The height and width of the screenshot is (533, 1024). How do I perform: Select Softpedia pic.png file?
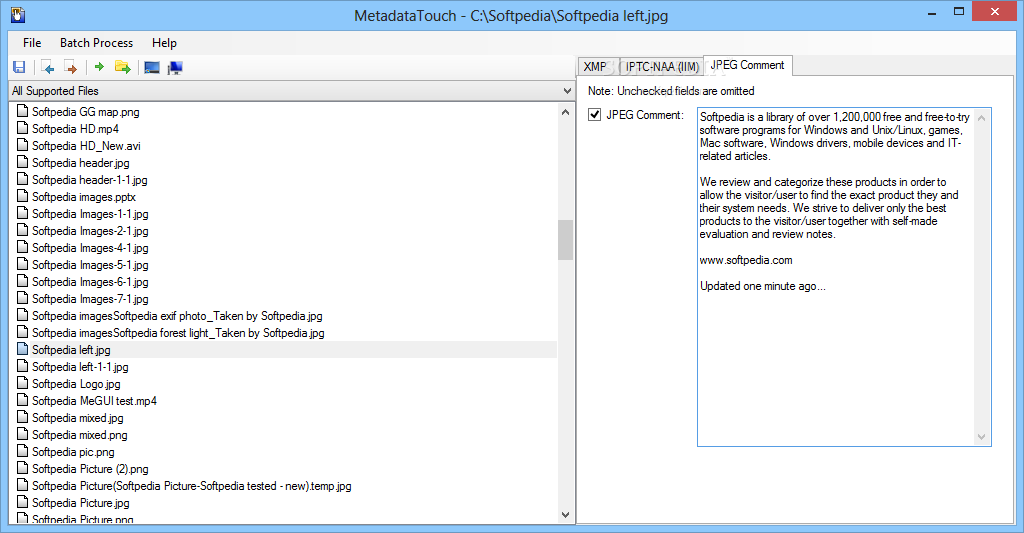(73, 451)
